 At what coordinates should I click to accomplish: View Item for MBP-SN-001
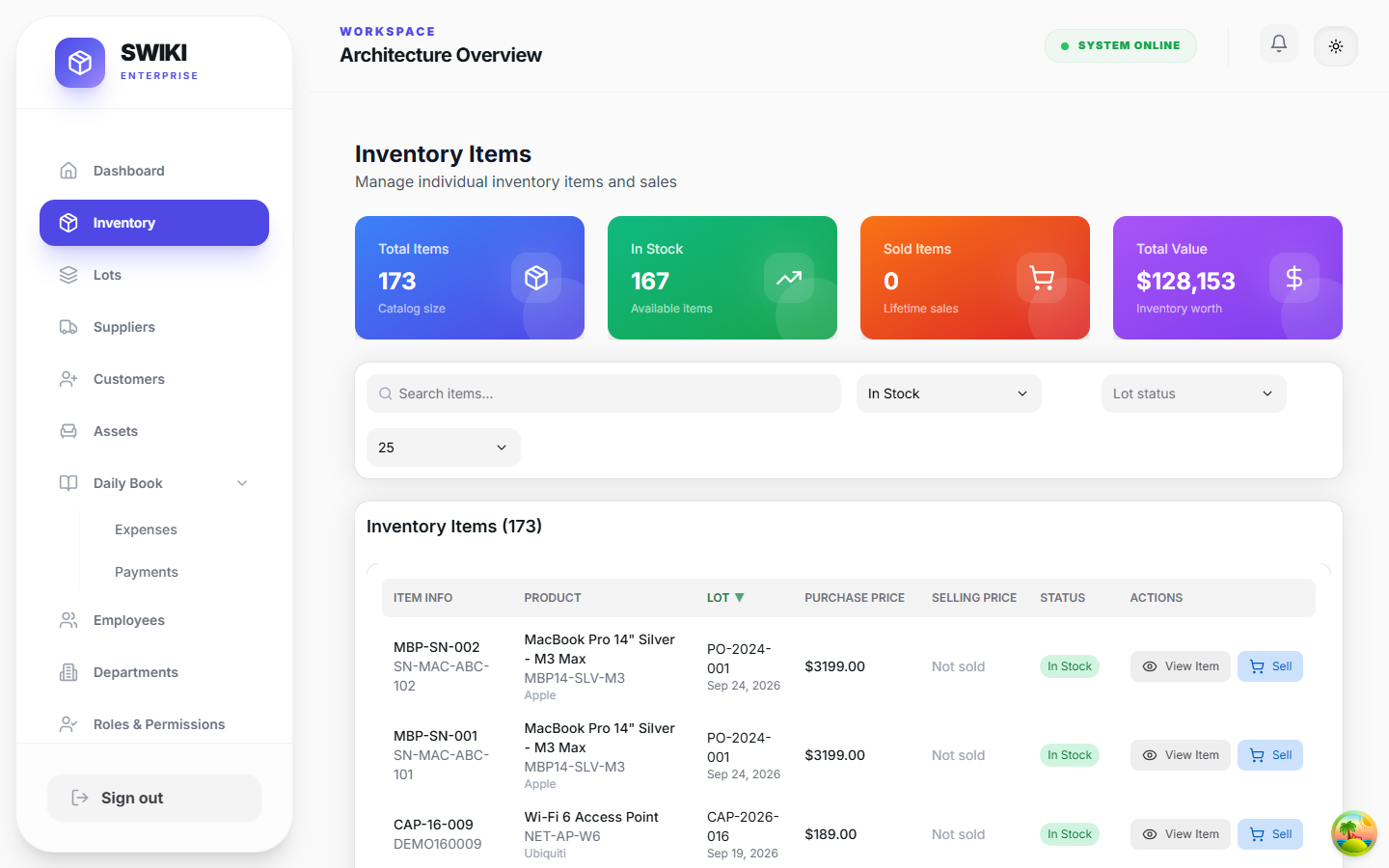point(1181,755)
